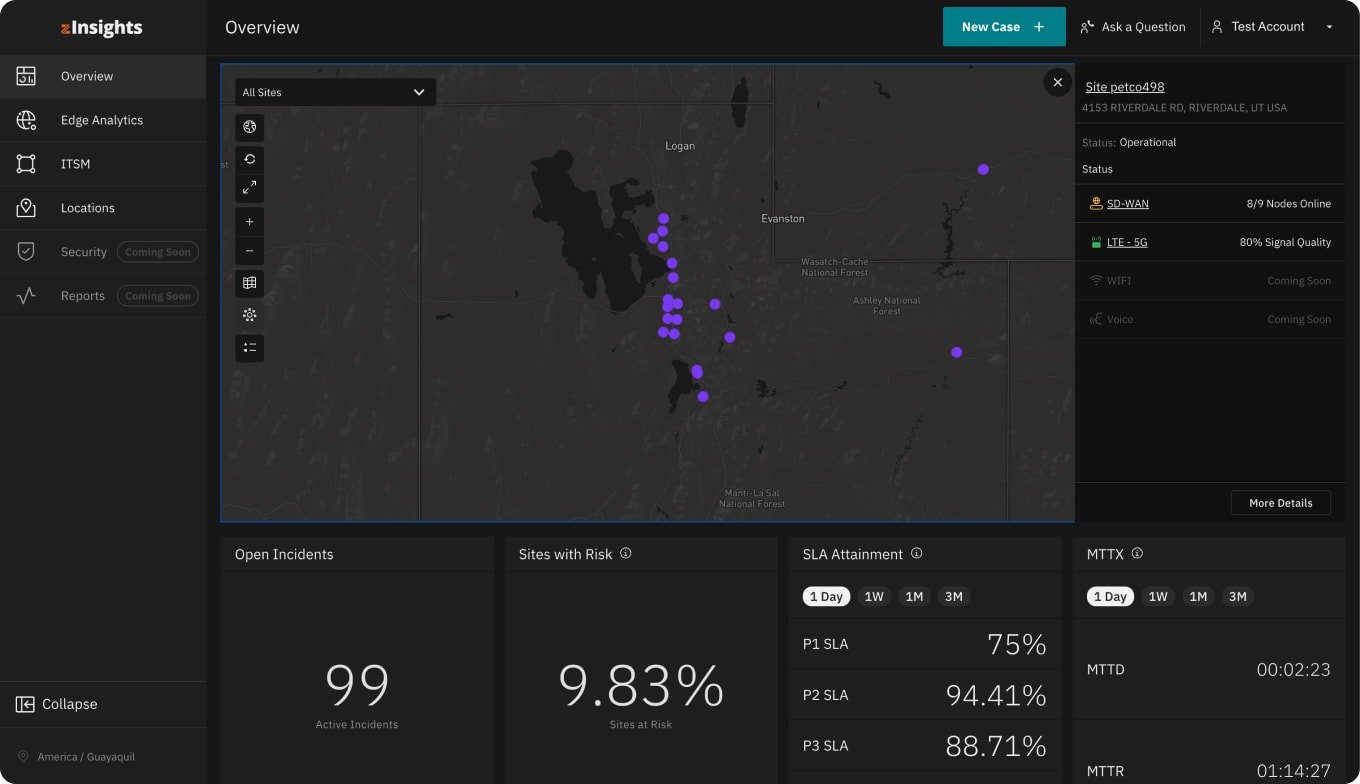Zoom in with the map plus button
Screen dimensions: 1360x784
tap(250, 222)
